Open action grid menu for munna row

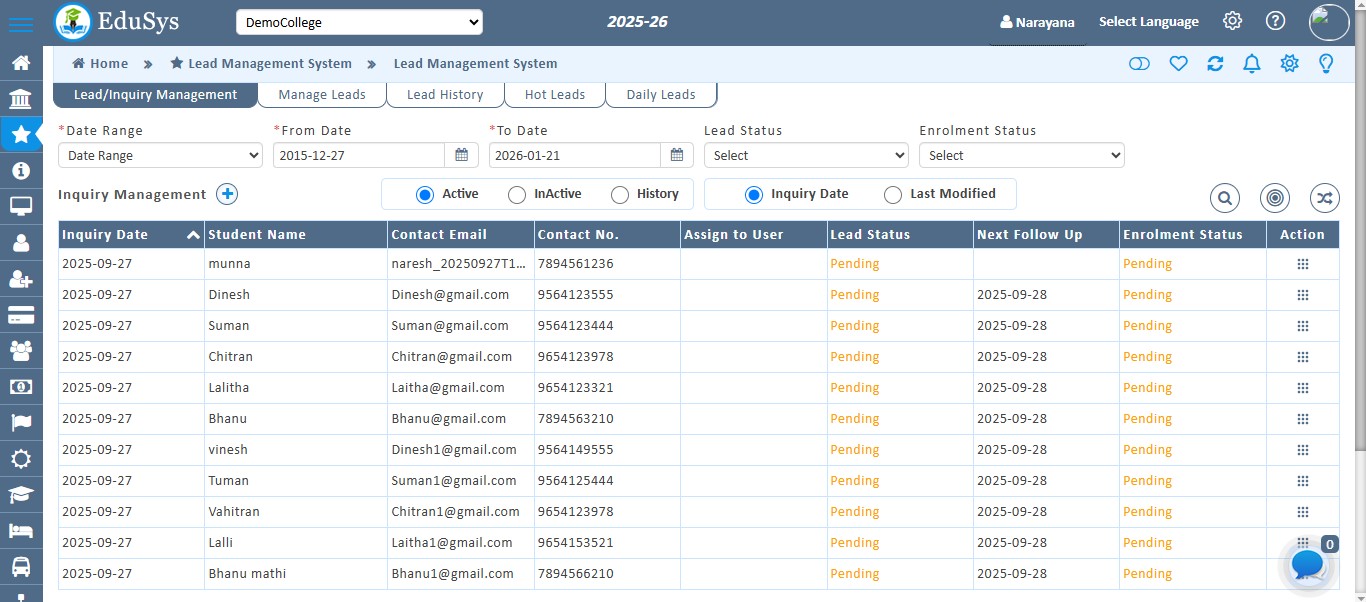point(1302,264)
